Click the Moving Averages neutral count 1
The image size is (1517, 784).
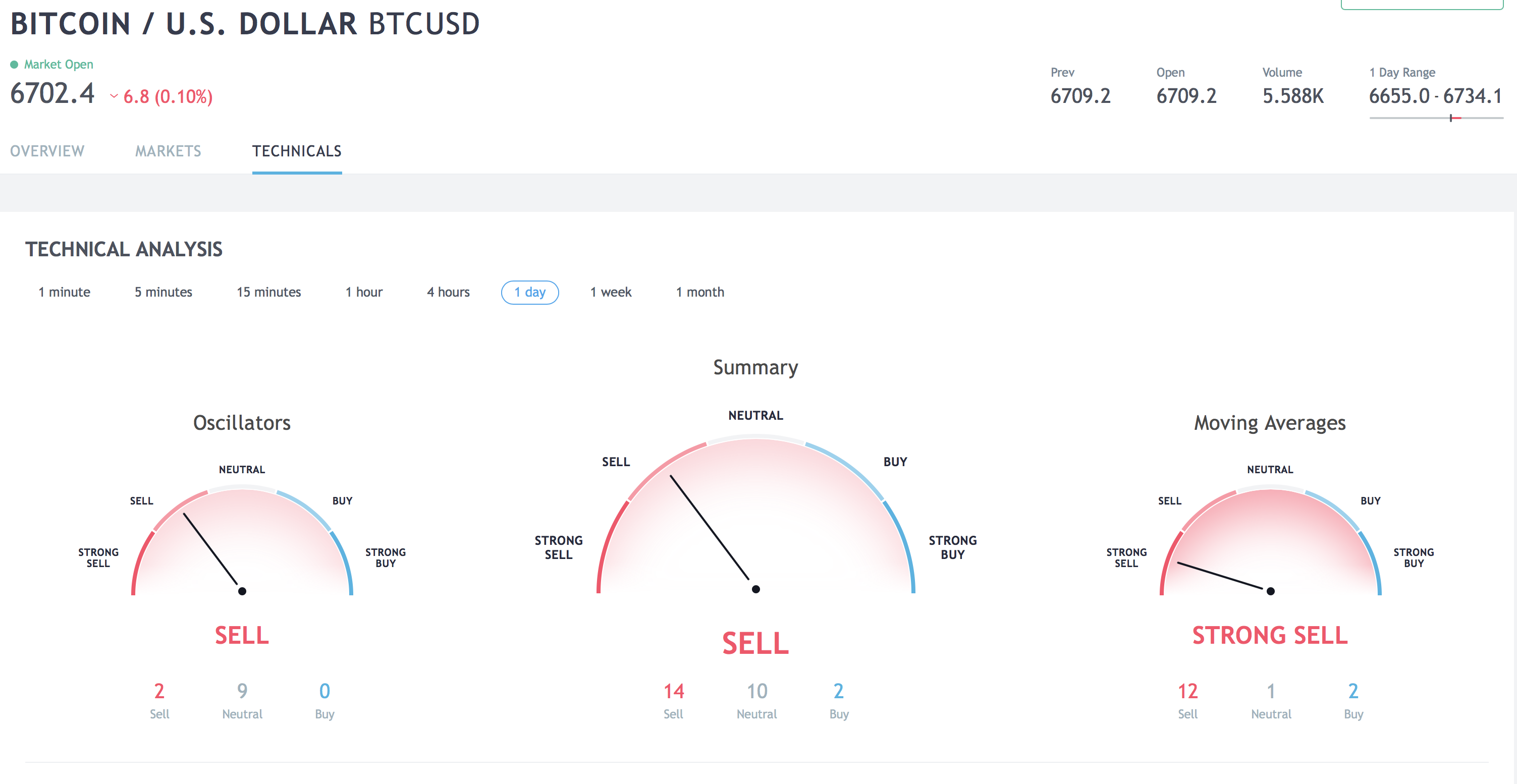(1271, 691)
